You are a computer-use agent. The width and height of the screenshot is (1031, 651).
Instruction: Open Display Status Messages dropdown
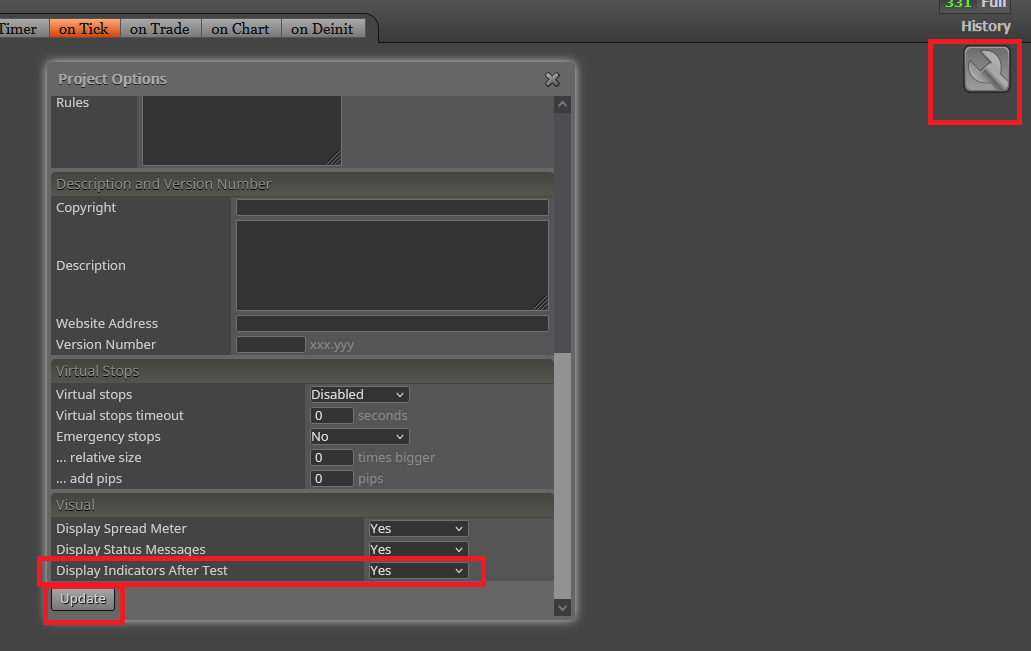pos(418,550)
